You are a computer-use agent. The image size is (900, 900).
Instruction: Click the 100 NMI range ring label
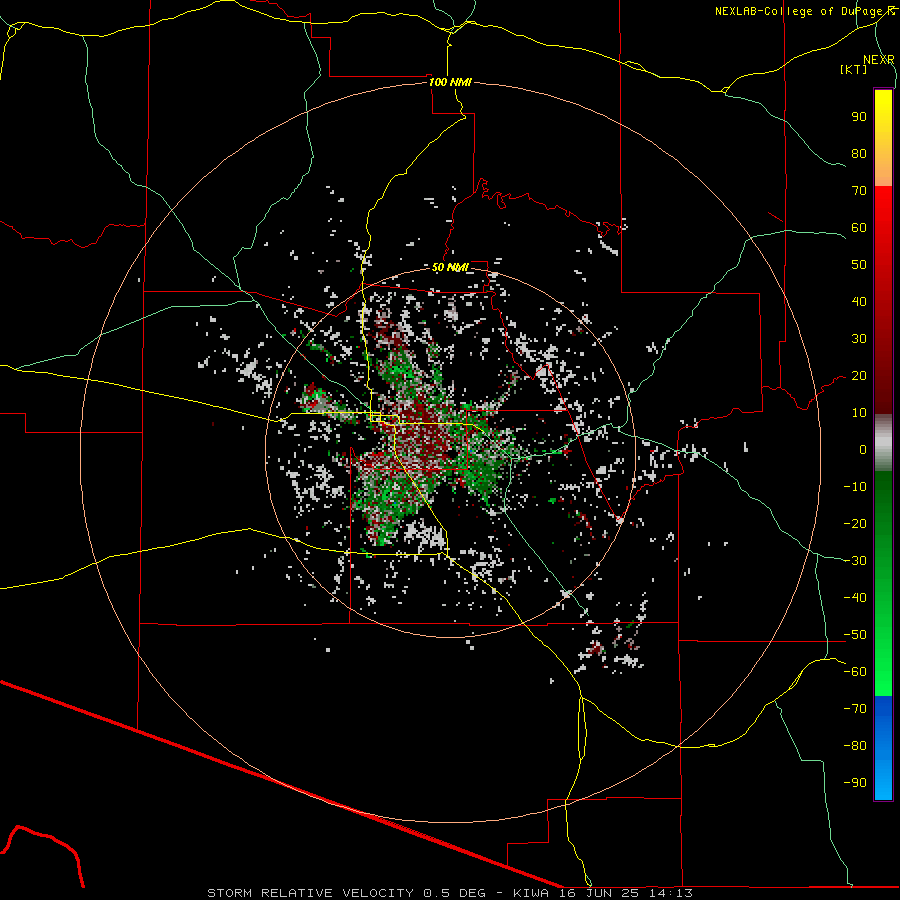pyautogui.click(x=450, y=82)
